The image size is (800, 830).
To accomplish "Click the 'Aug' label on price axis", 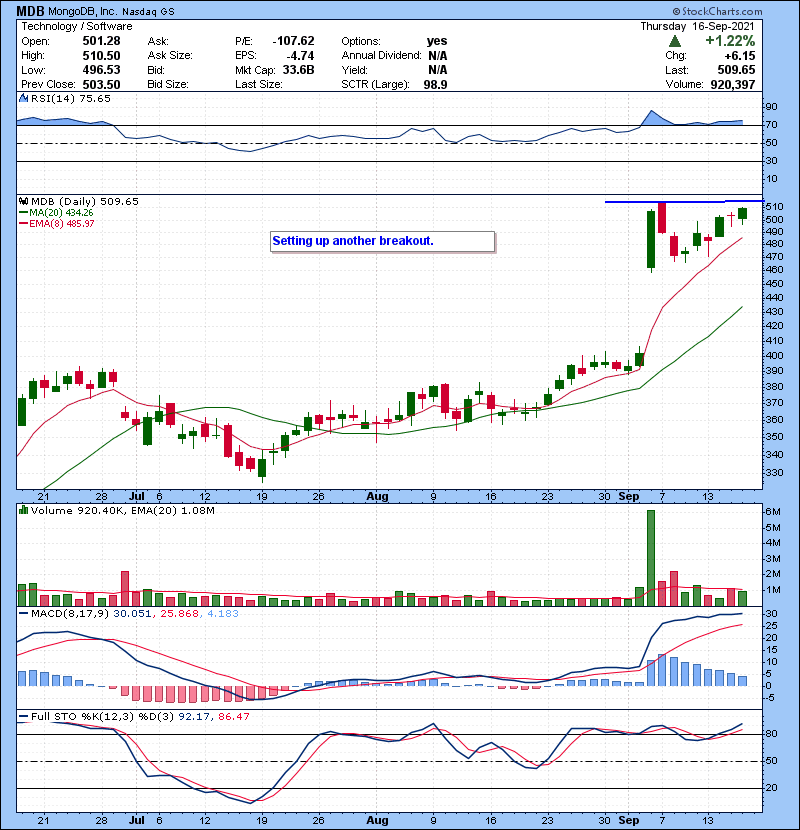I will (377, 497).
